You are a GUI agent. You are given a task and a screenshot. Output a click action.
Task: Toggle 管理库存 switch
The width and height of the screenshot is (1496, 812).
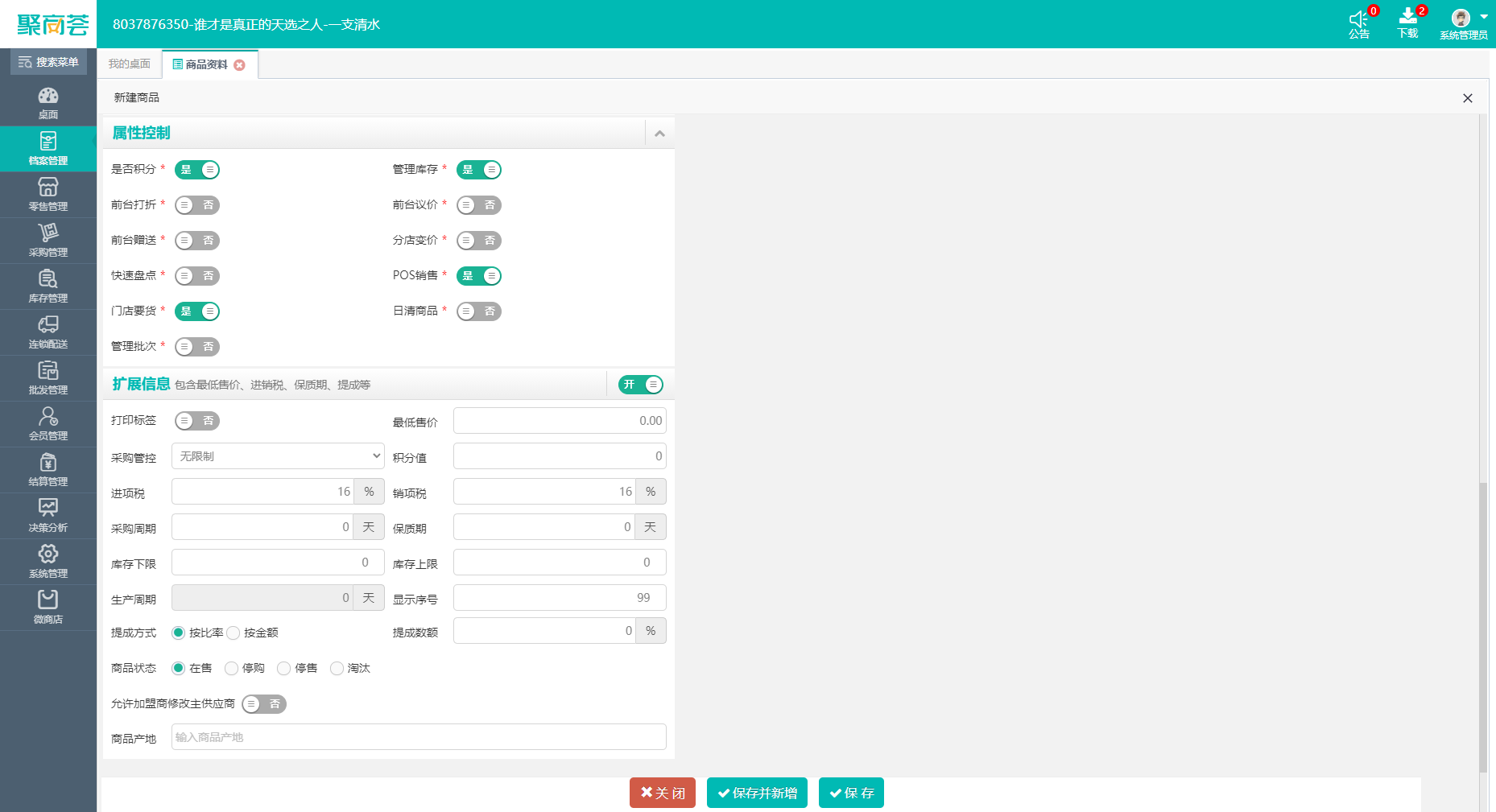coord(479,170)
